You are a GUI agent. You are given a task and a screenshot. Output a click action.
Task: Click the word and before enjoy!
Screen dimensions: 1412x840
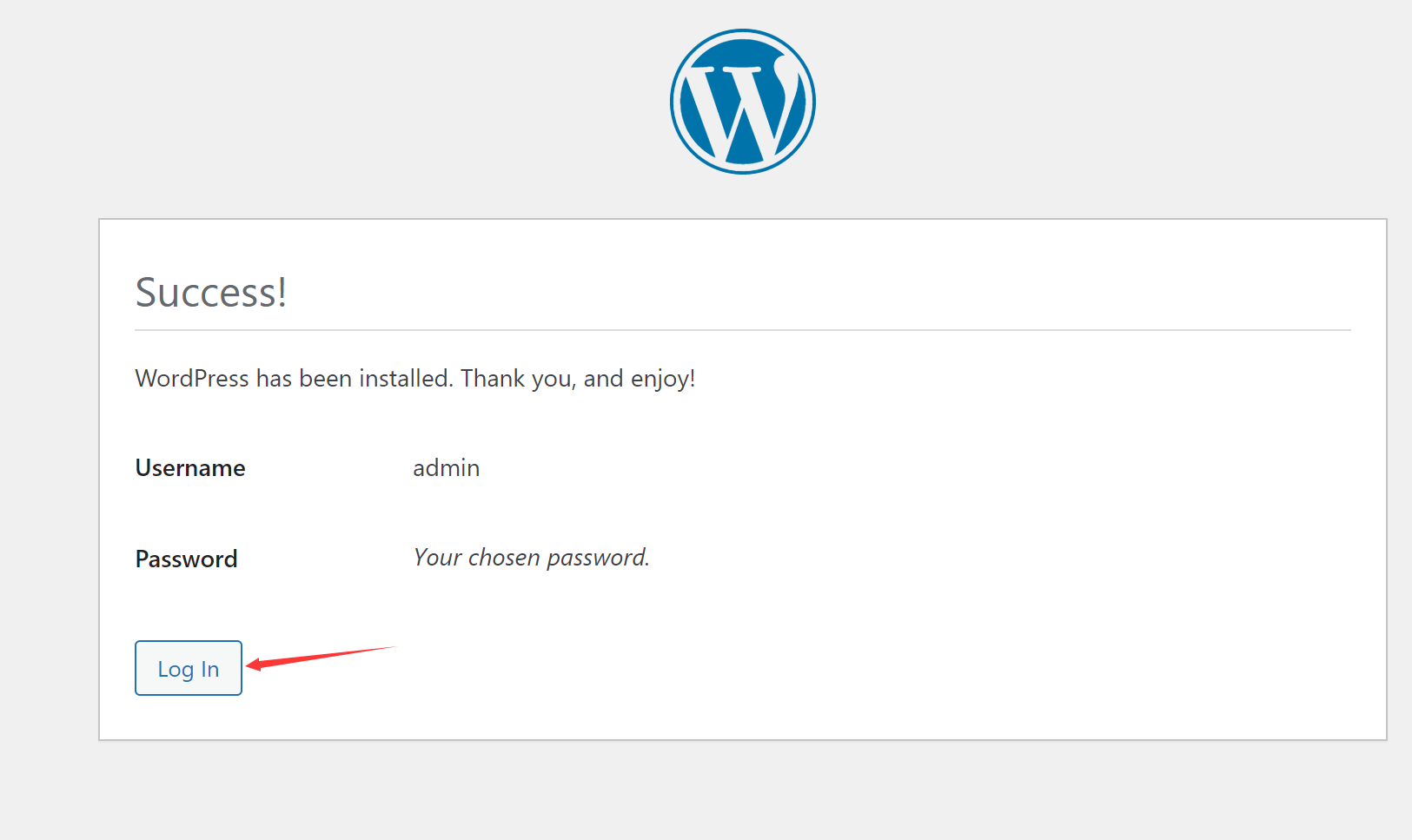click(x=603, y=379)
